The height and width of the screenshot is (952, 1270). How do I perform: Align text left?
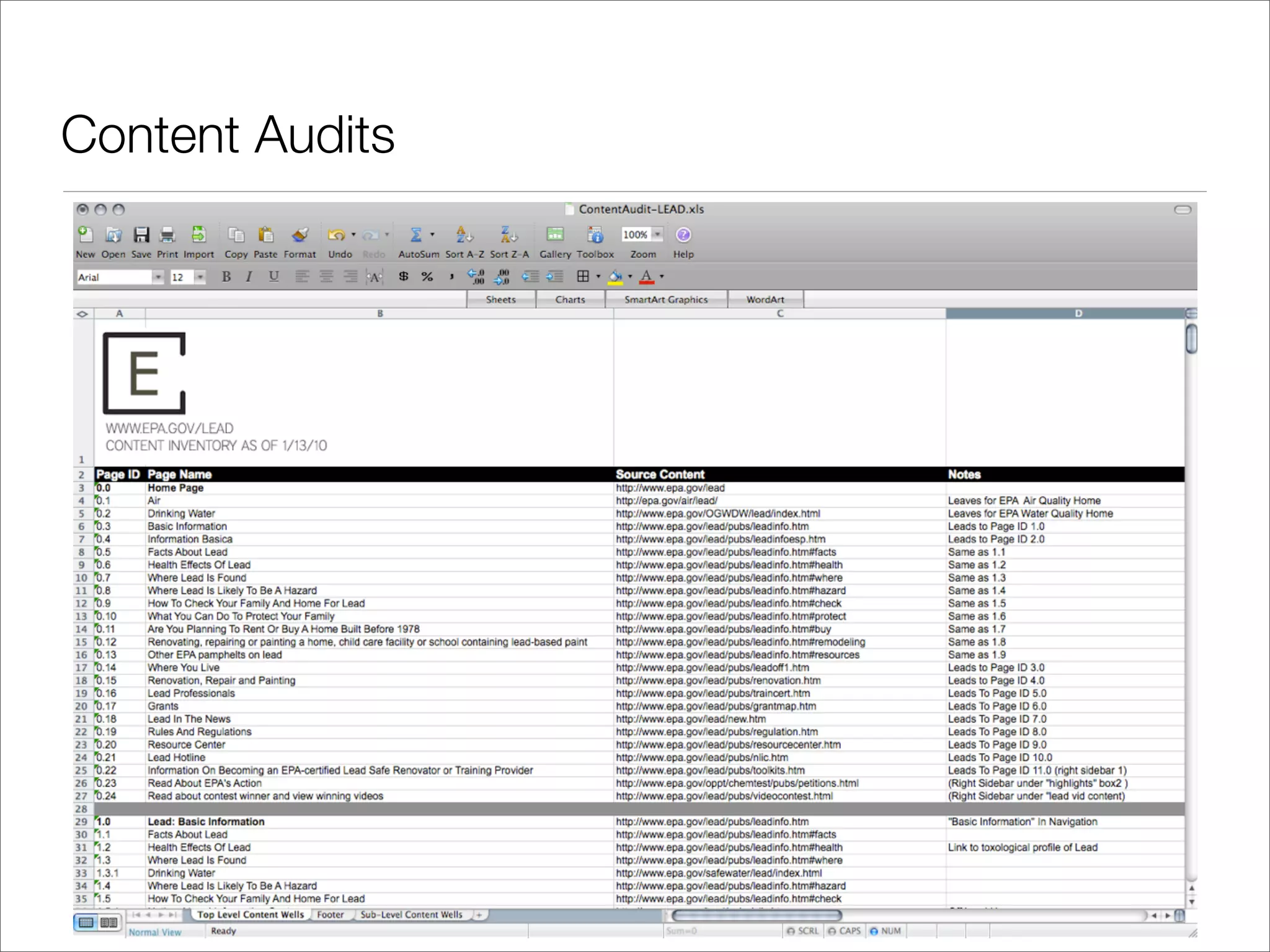coord(302,276)
